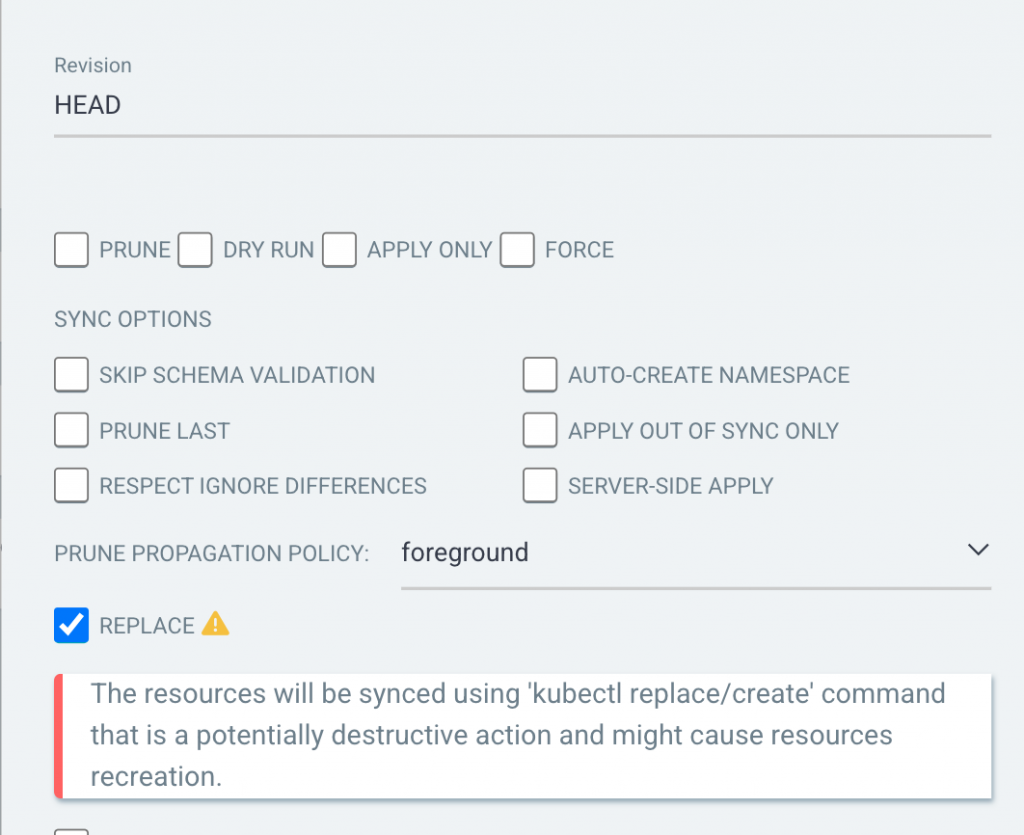
Task: Click the PRUNE PROPAGATION POLICY label
Action: coord(212,553)
